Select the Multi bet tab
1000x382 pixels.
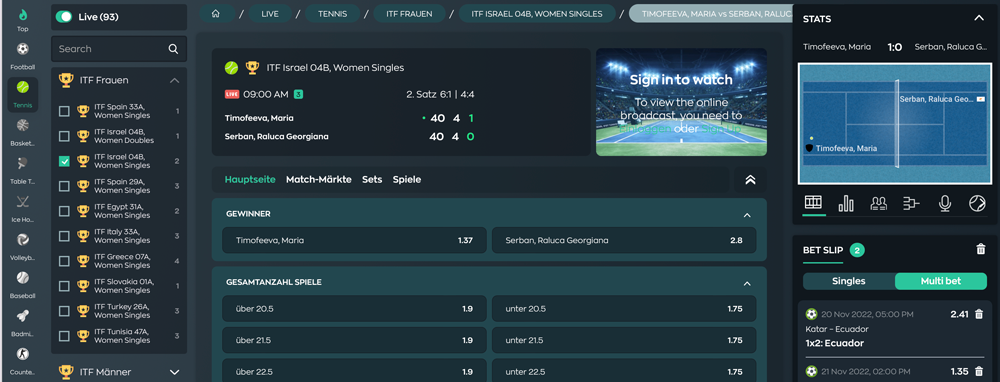(x=941, y=281)
